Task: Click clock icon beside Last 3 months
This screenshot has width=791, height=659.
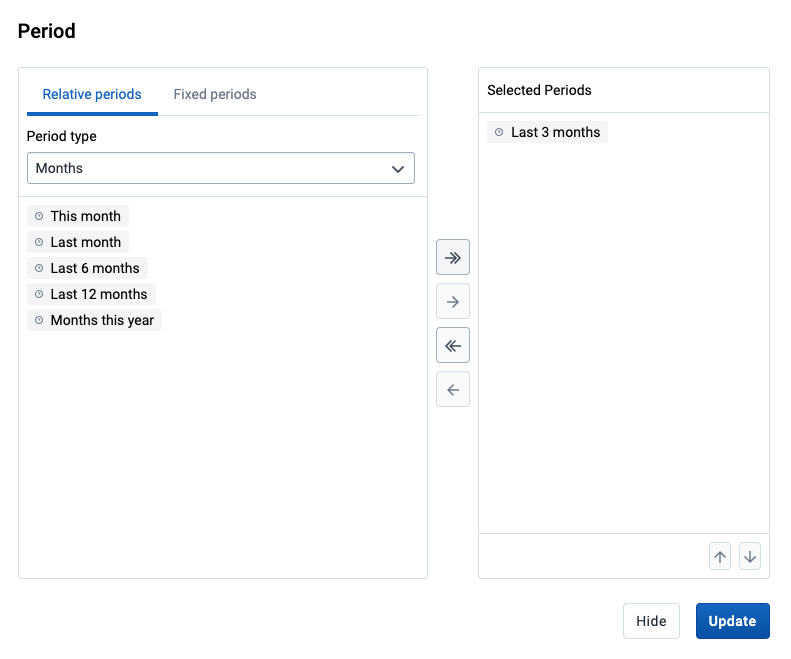Action: 499,132
